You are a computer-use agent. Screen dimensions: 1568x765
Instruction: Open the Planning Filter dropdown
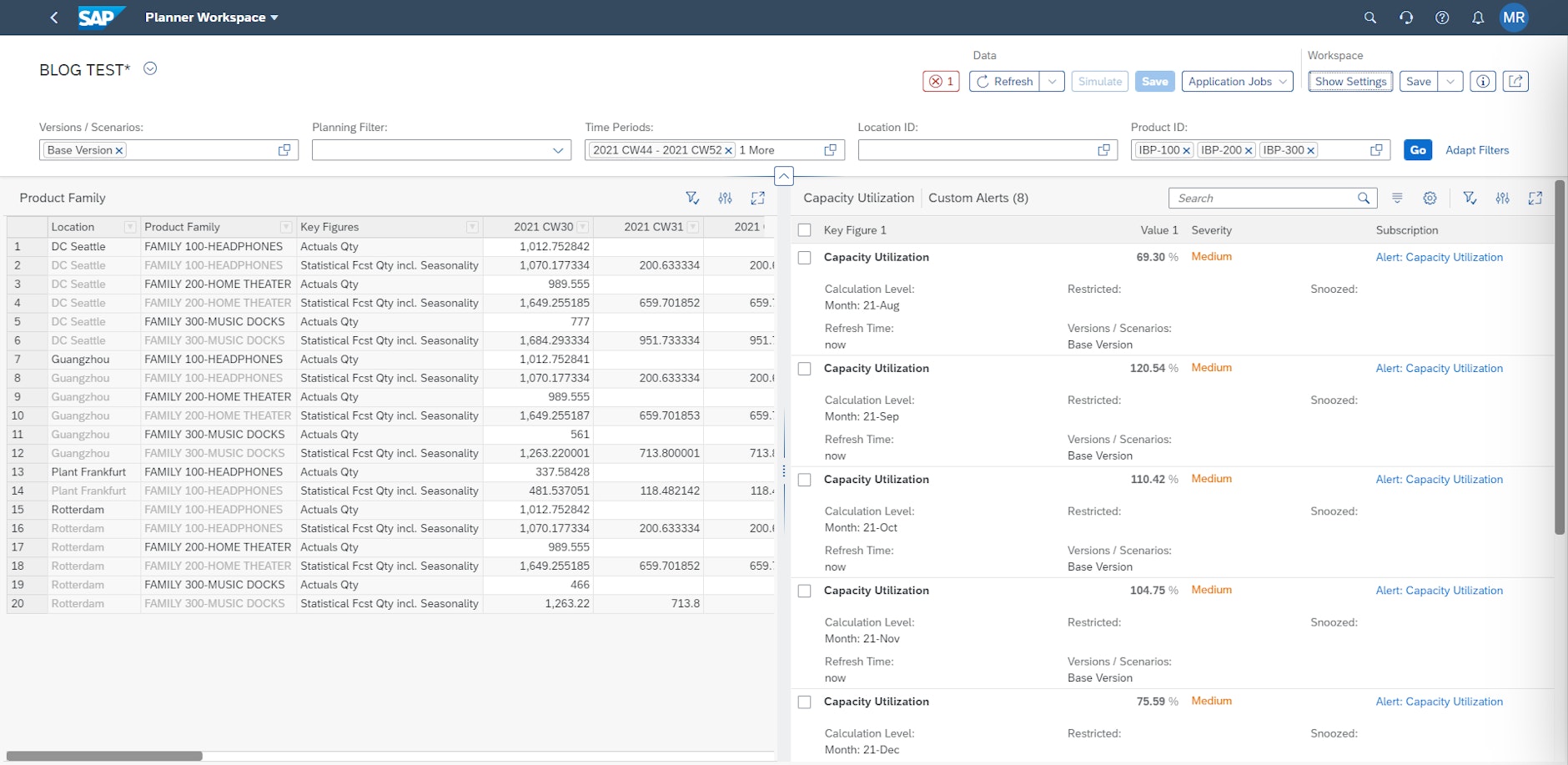pyautogui.click(x=557, y=150)
